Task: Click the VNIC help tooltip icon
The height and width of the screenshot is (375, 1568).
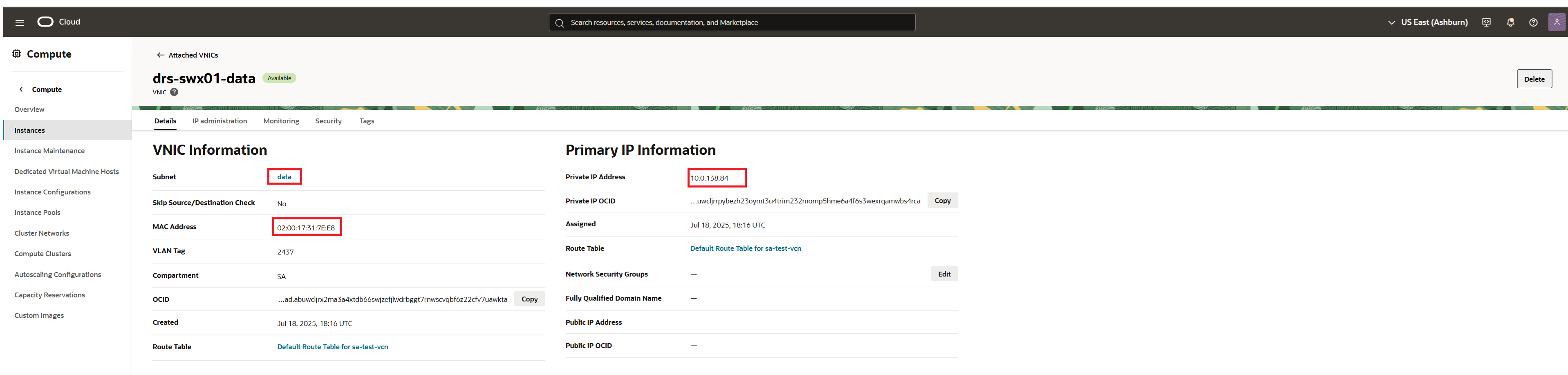Action: click(174, 92)
